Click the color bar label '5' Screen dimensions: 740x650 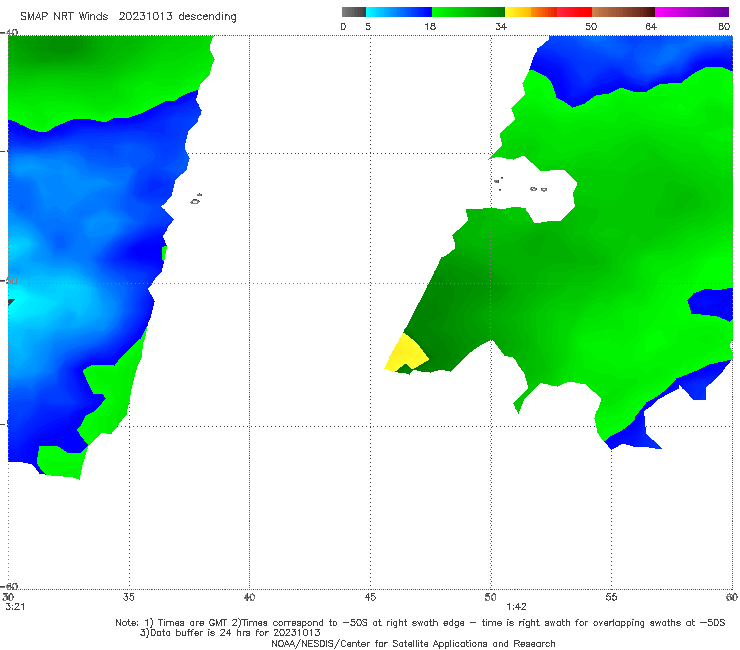coord(368,26)
